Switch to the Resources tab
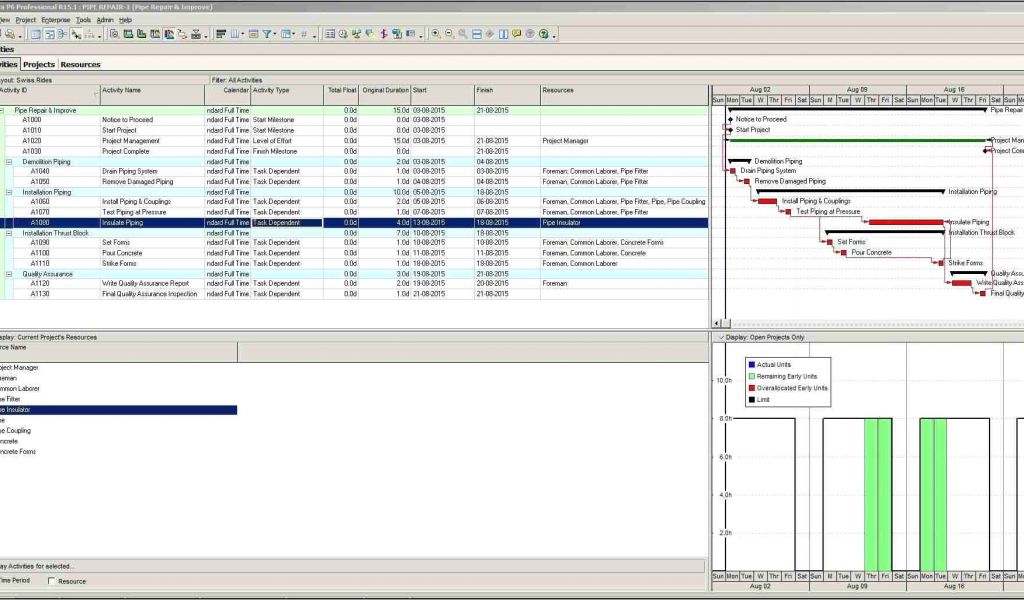 coord(80,64)
